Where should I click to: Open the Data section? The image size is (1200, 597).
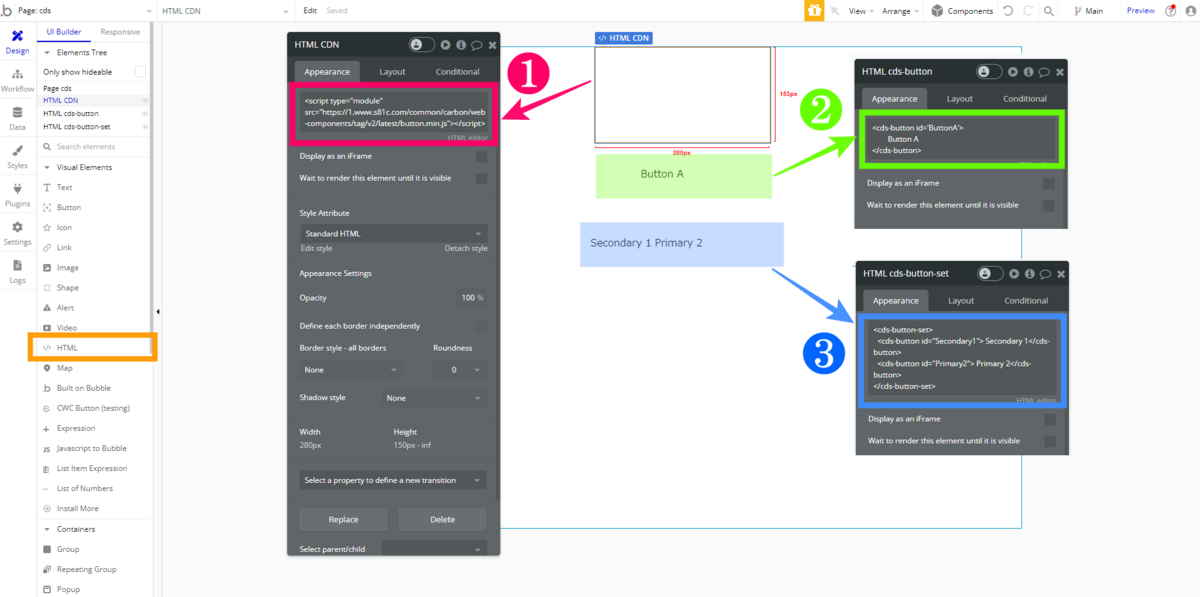[x=18, y=119]
